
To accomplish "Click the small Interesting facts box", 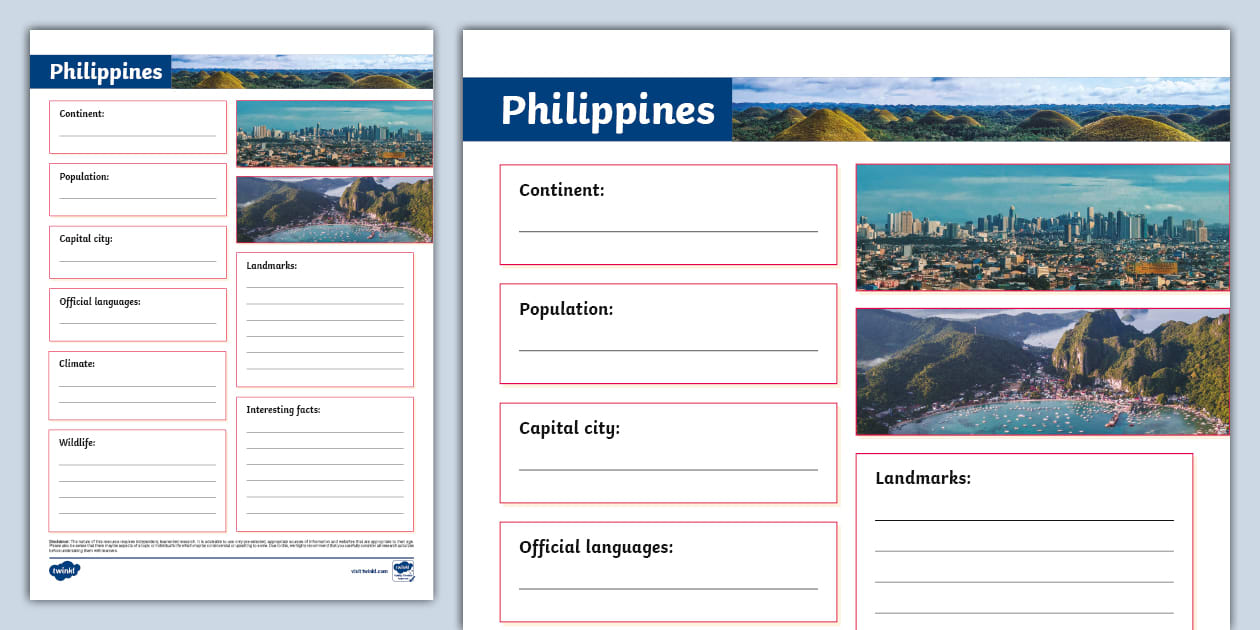I will (325, 464).
